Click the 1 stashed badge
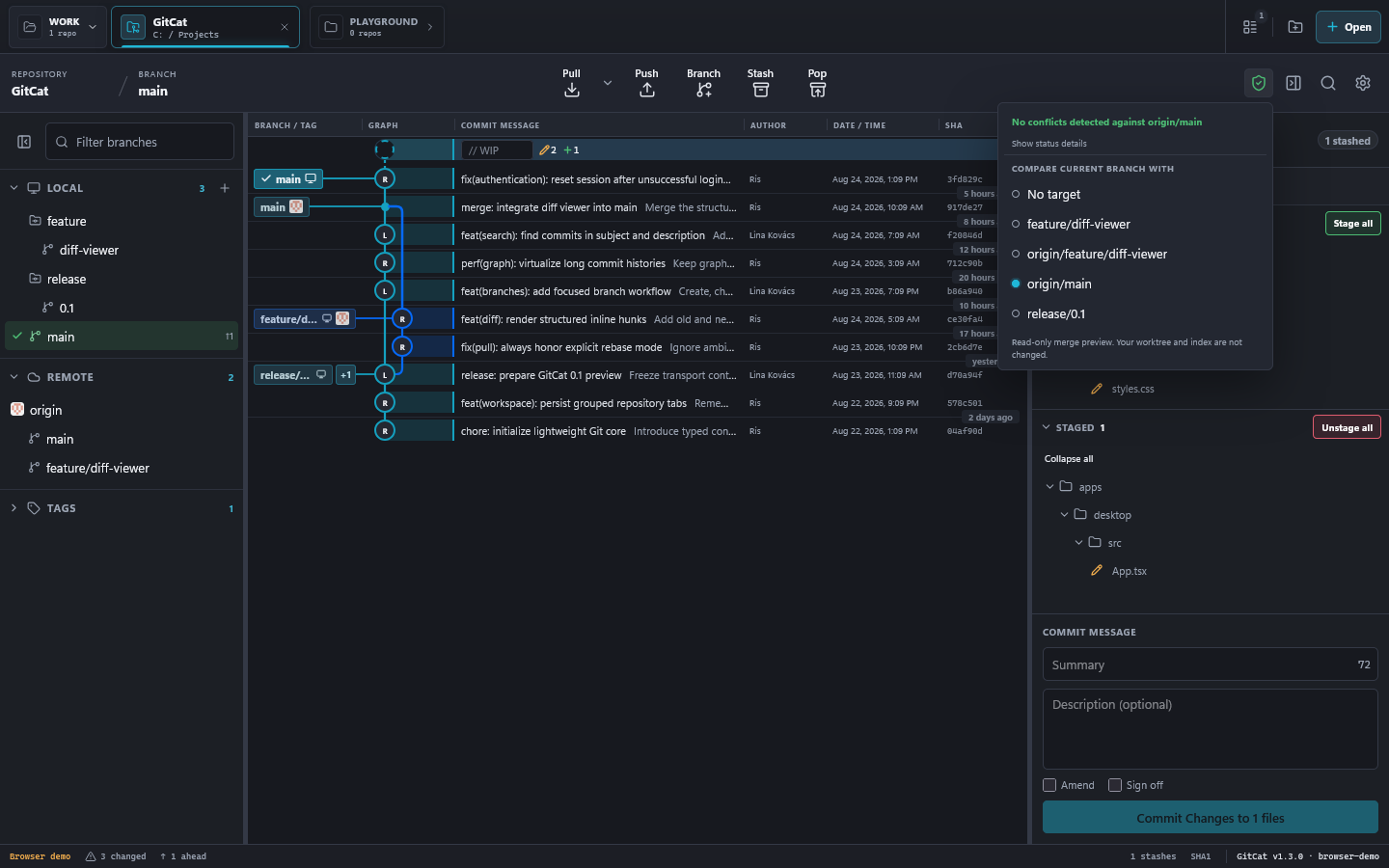The height and width of the screenshot is (868, 1389). pos(1347,141)
